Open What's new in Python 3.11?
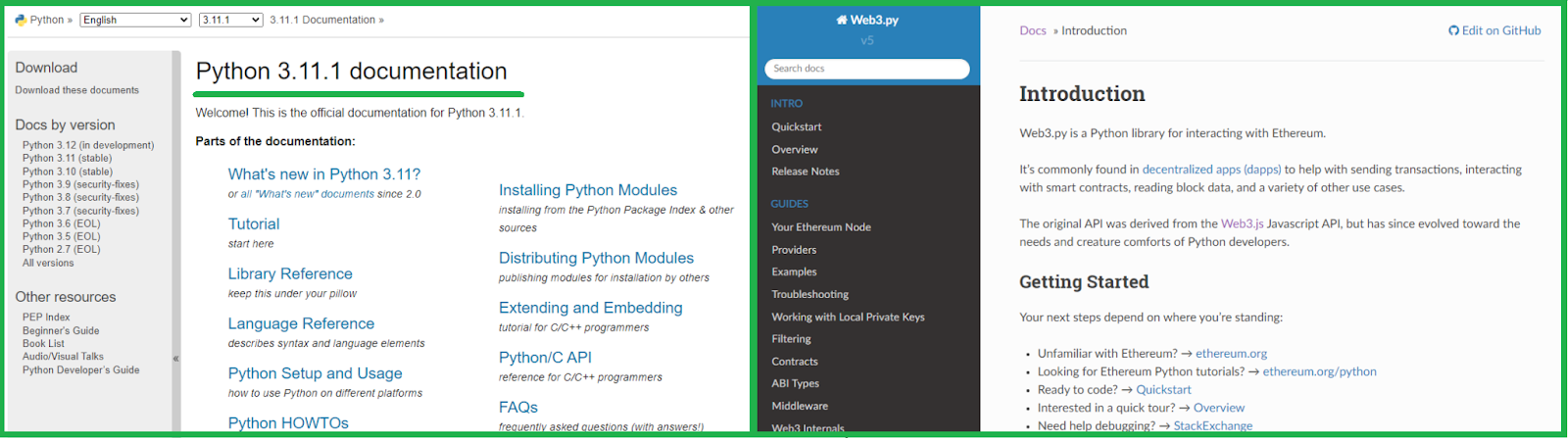 pos(324,174)
